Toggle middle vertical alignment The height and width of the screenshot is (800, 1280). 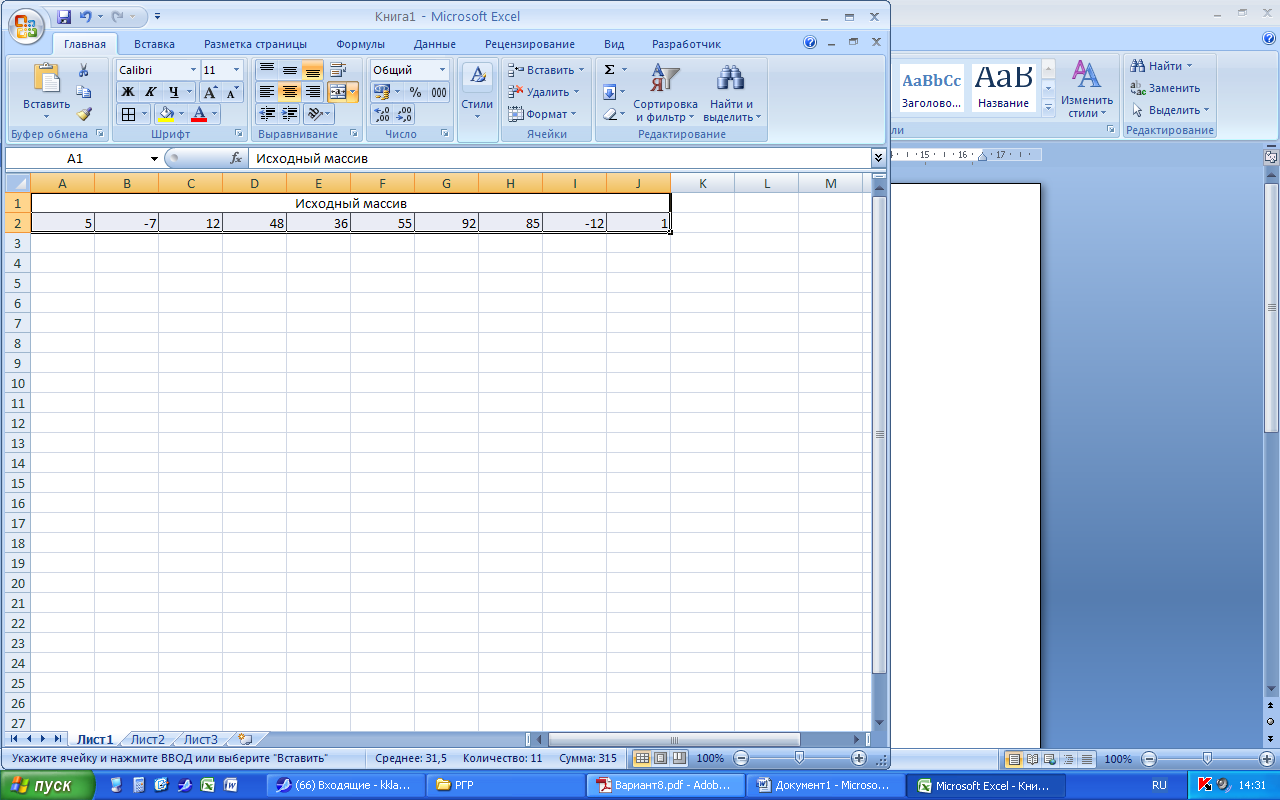[290, 70]
